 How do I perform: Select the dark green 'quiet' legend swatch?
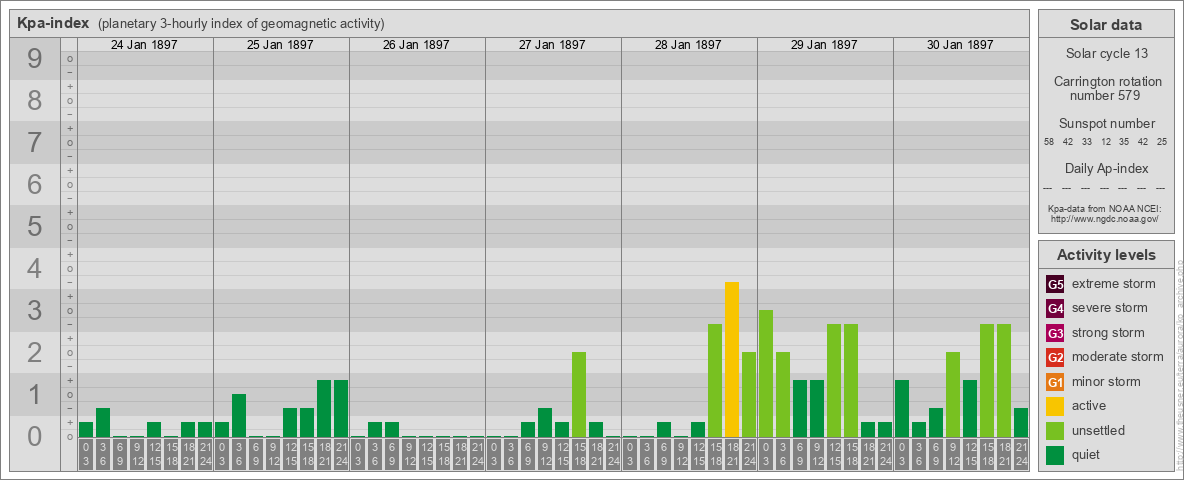(x=1055, y=454)
